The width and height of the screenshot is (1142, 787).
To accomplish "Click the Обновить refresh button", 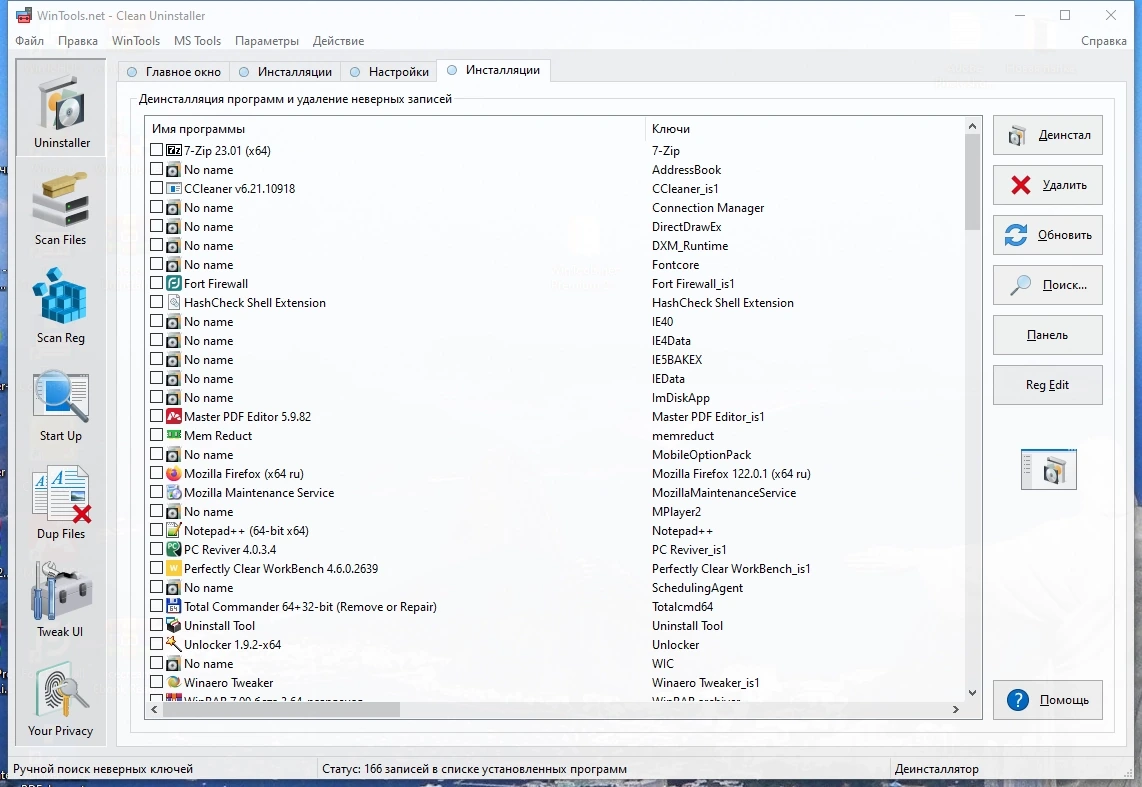I will click(x=1047, y=235).
